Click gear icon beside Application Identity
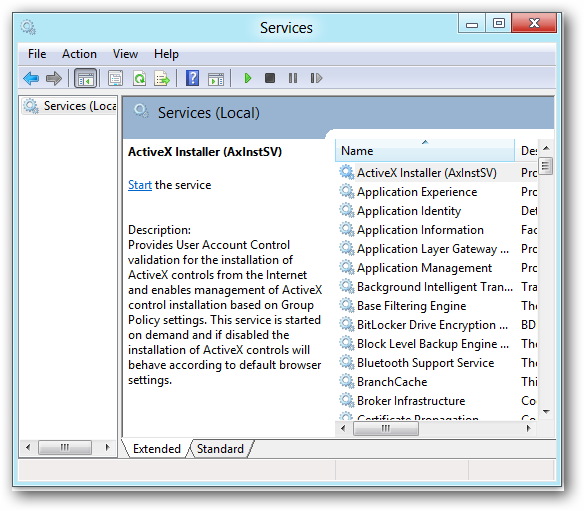This screenshot has height=511, width=586. click(346, 210)
